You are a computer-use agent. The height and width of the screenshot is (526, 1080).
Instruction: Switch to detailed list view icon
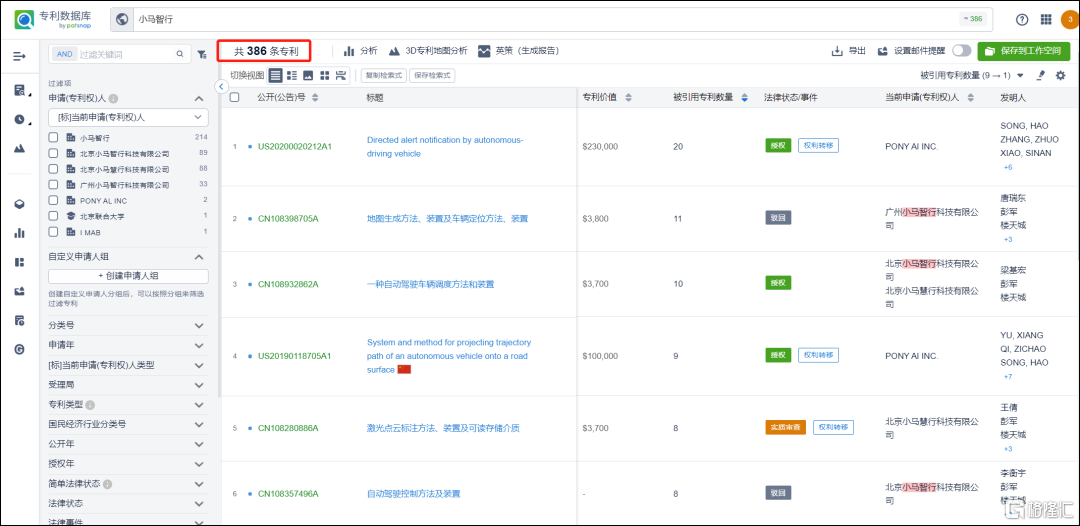(x=292, y=75)
